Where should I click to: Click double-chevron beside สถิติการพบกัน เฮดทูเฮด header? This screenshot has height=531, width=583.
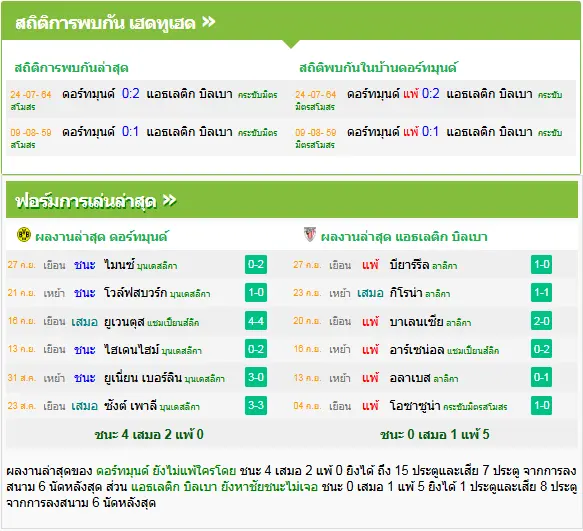pyautogui.click(x=209, y=22)
